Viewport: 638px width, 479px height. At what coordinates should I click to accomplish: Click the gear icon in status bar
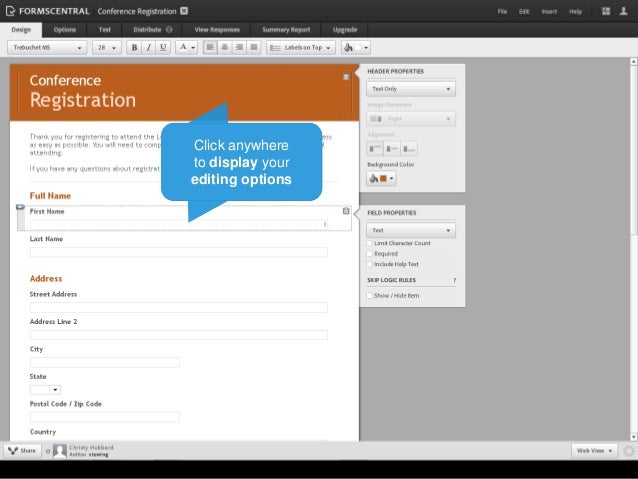pyautogui.click(x=629, y=451)
